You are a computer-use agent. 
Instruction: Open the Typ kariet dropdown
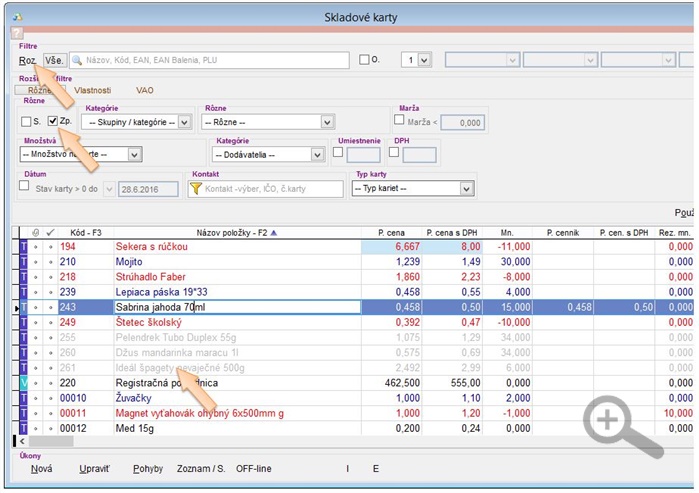466,188
